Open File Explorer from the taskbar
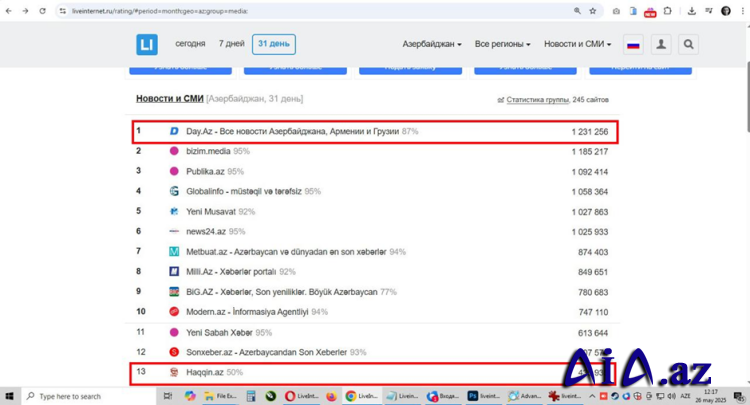 221,396
